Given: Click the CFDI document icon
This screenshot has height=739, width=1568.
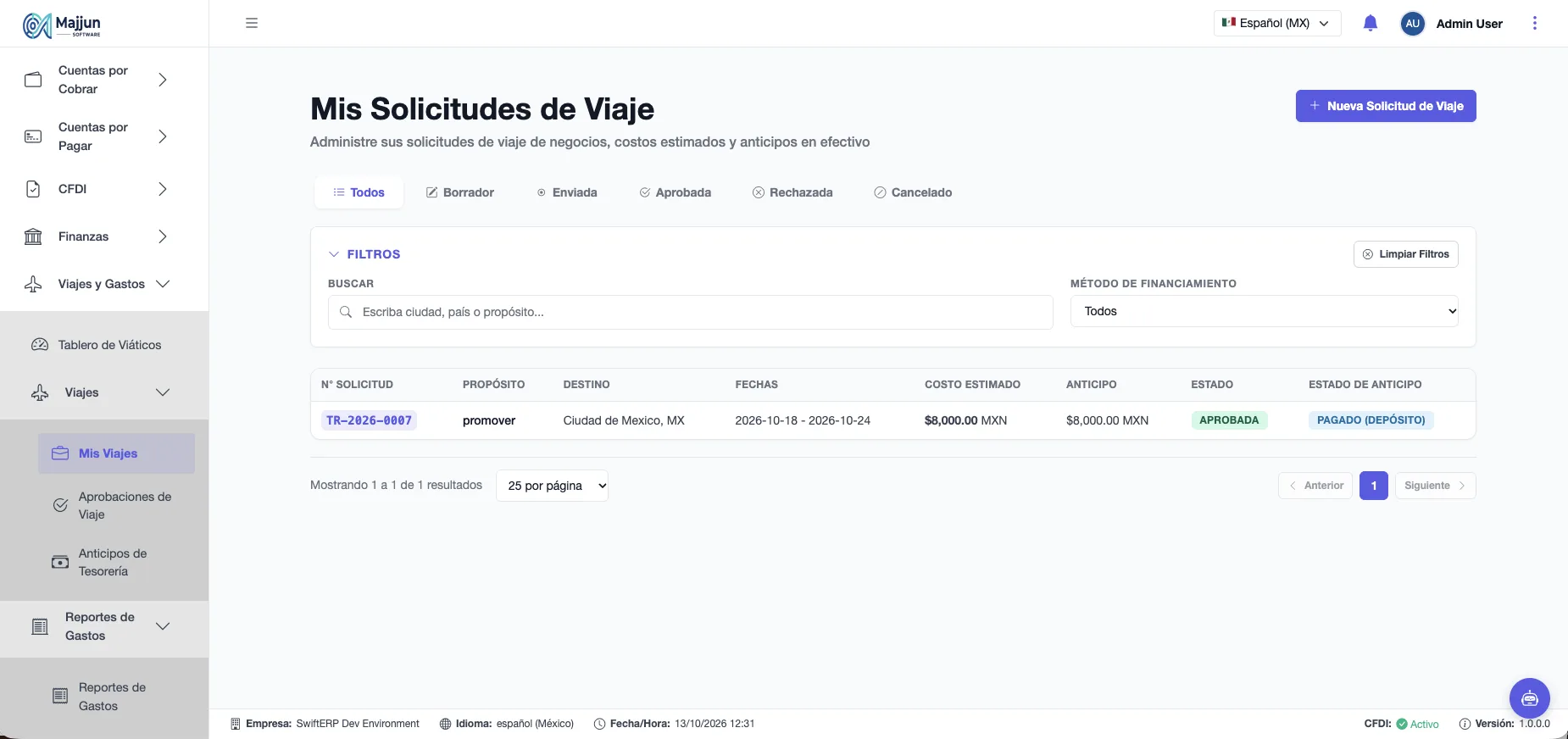Looking at the screenshot, I should [33, 189].
